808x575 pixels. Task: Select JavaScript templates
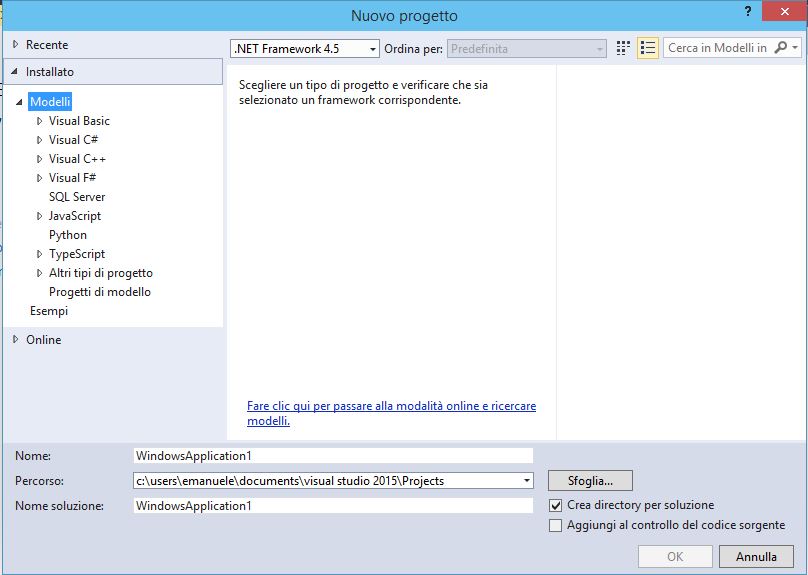[x=75, y=216]
